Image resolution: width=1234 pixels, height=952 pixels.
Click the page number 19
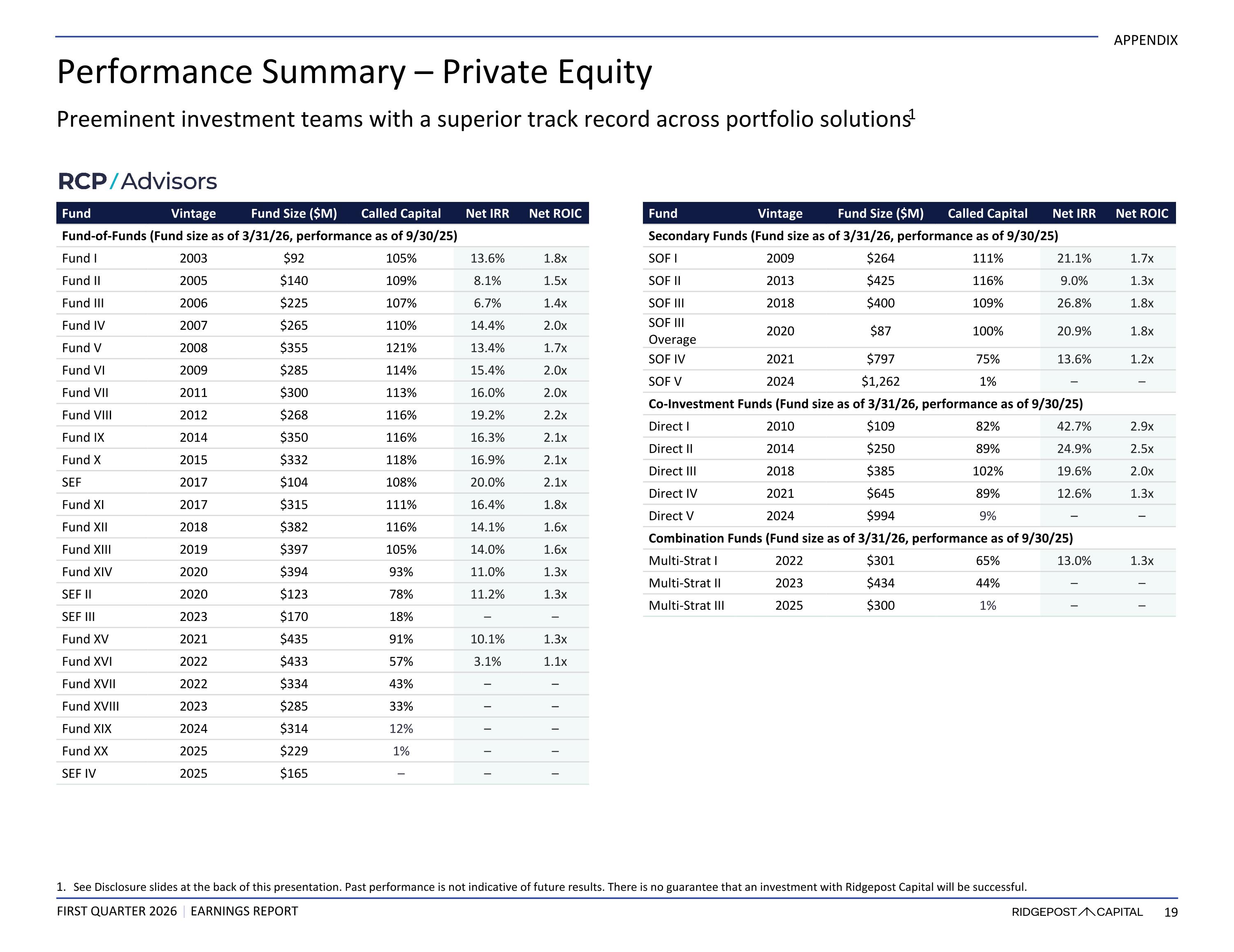point(1171,913)
